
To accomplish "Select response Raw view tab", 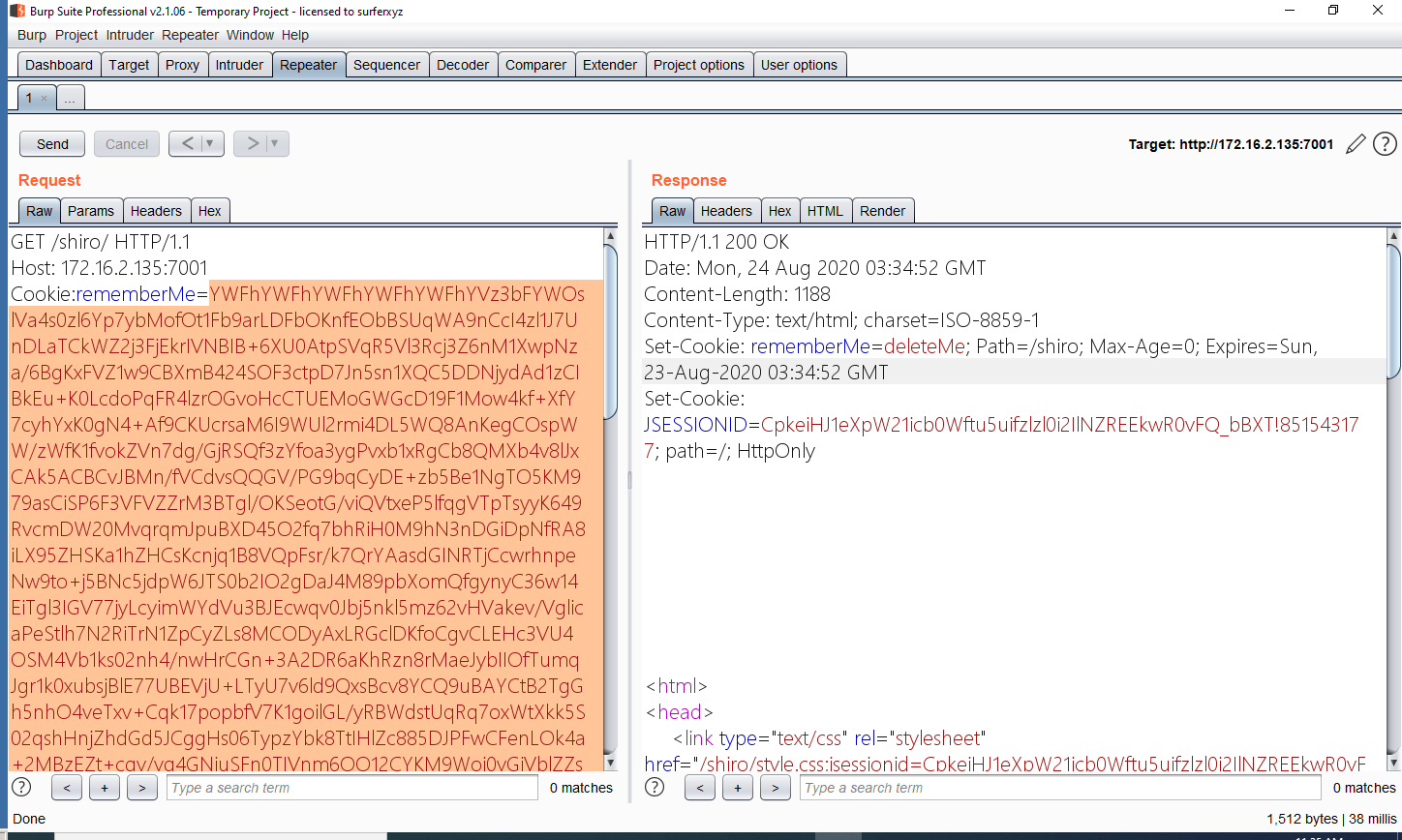I will (673, 211).
